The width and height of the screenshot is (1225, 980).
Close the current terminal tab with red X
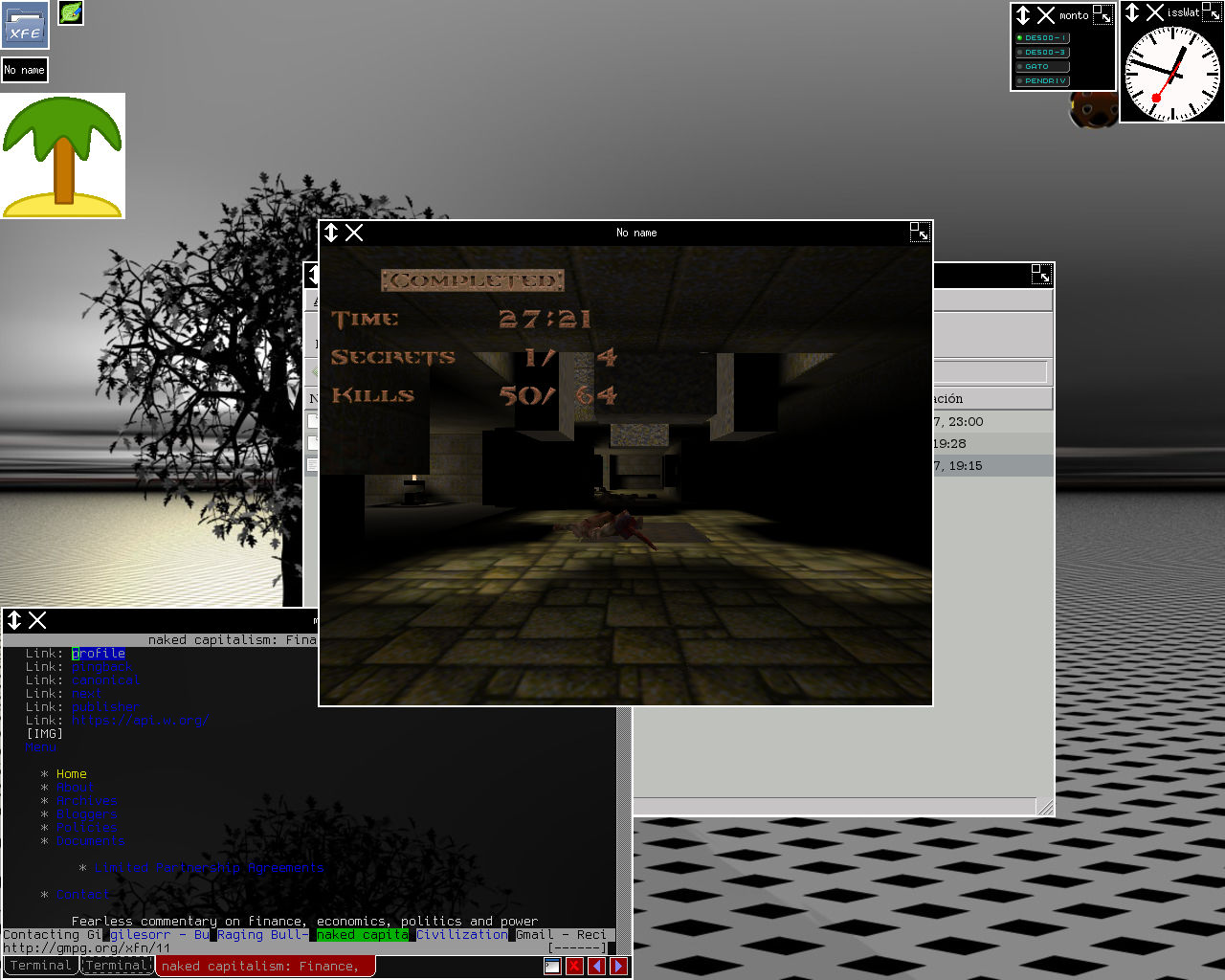tap(574, 967)
